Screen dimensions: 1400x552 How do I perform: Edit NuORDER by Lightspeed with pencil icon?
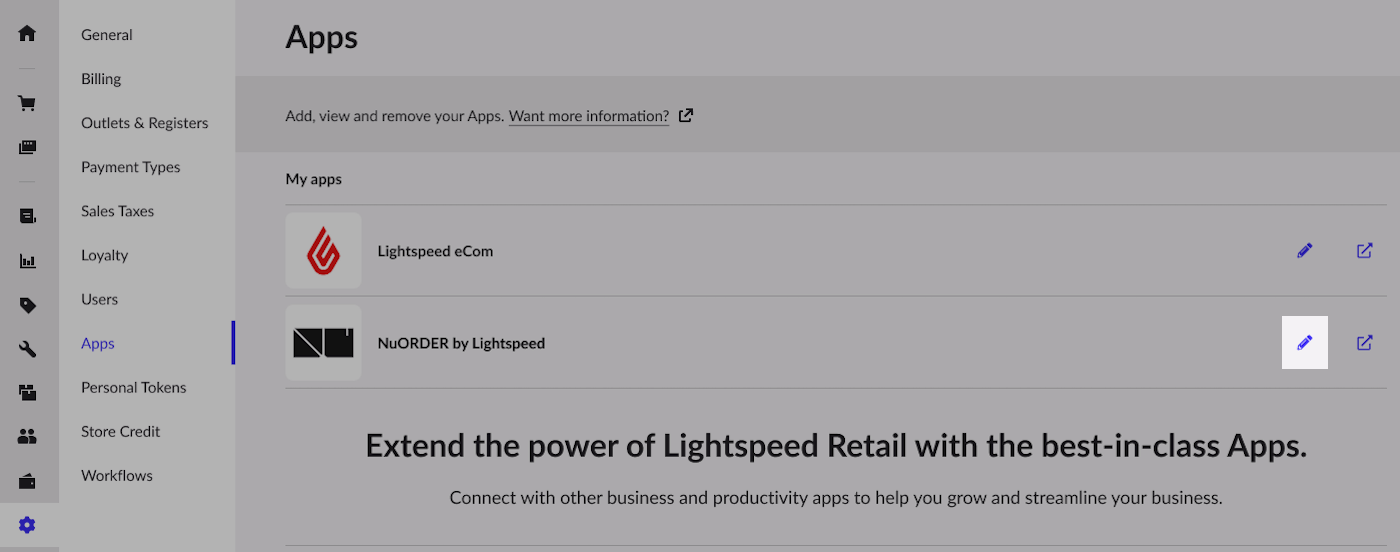tap(1304, 343)
